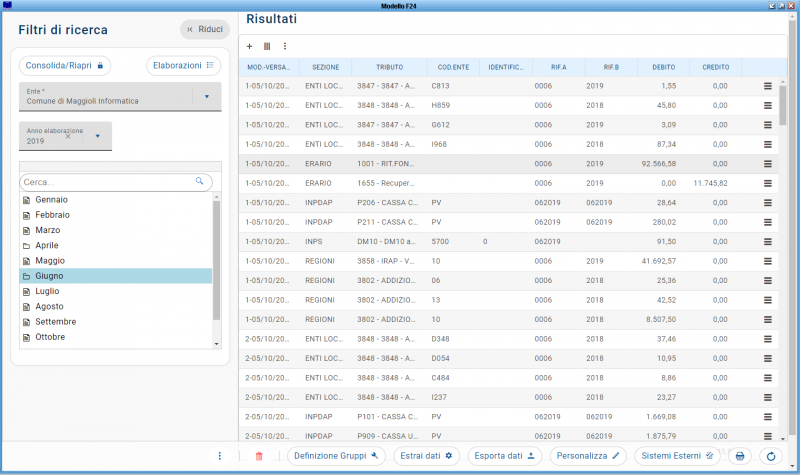Open row menu for the ERARIO 1001 row
The width and height of the screenshot is (800, 475).
click(x=767, y=164)
